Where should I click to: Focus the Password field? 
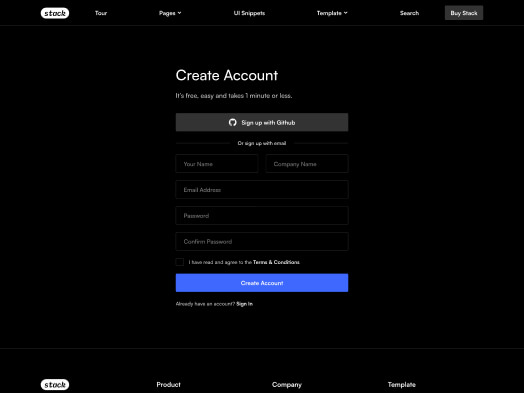point(262,216)
